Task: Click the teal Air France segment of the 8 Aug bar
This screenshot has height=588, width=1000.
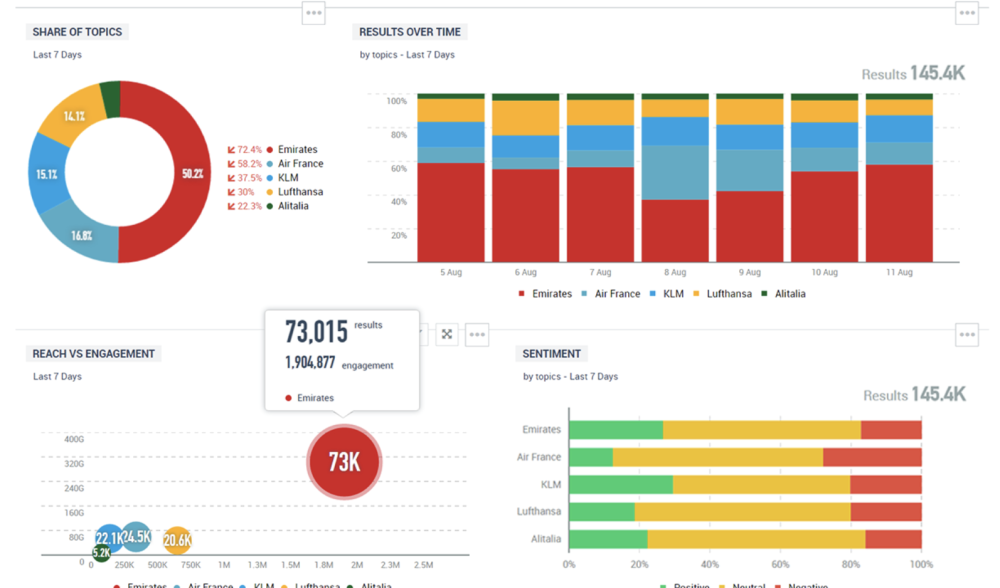Action: [675, 173]
